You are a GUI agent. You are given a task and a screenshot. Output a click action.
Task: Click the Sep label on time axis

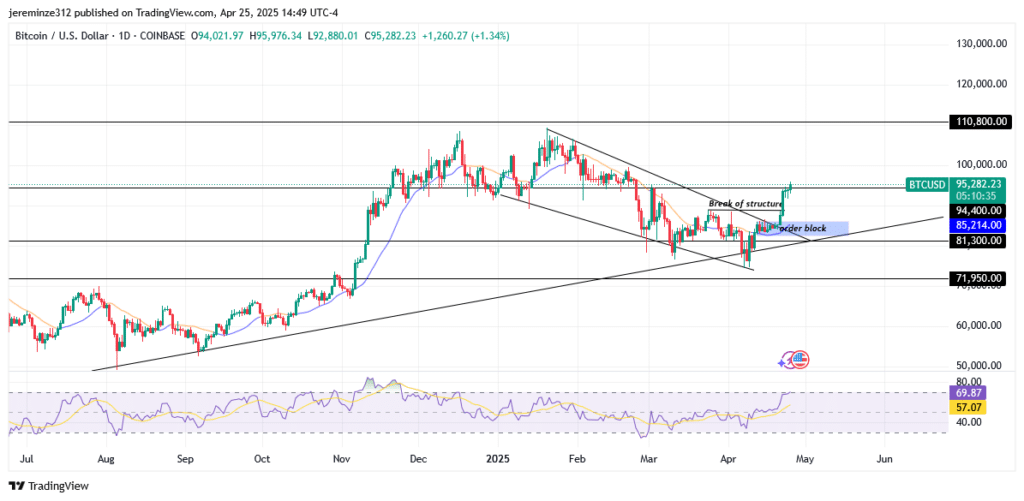(185, 459)
